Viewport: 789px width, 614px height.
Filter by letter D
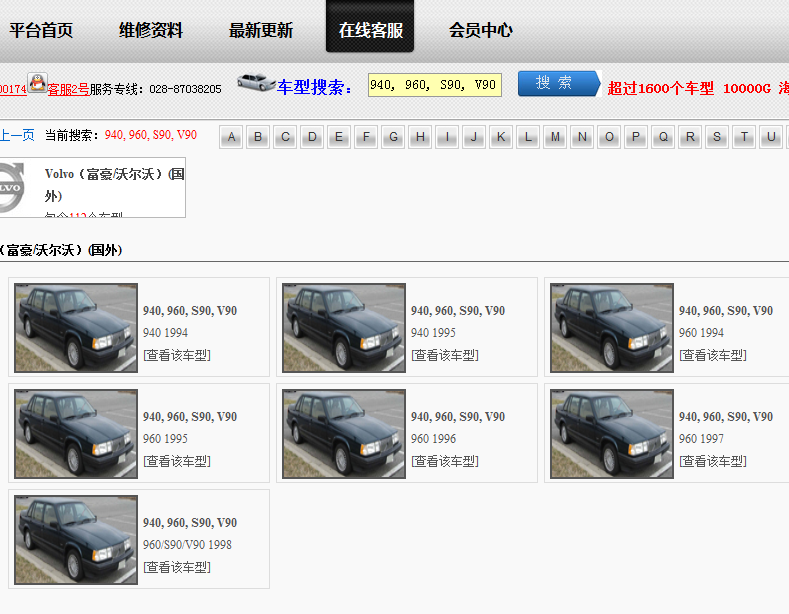[312, 137]
